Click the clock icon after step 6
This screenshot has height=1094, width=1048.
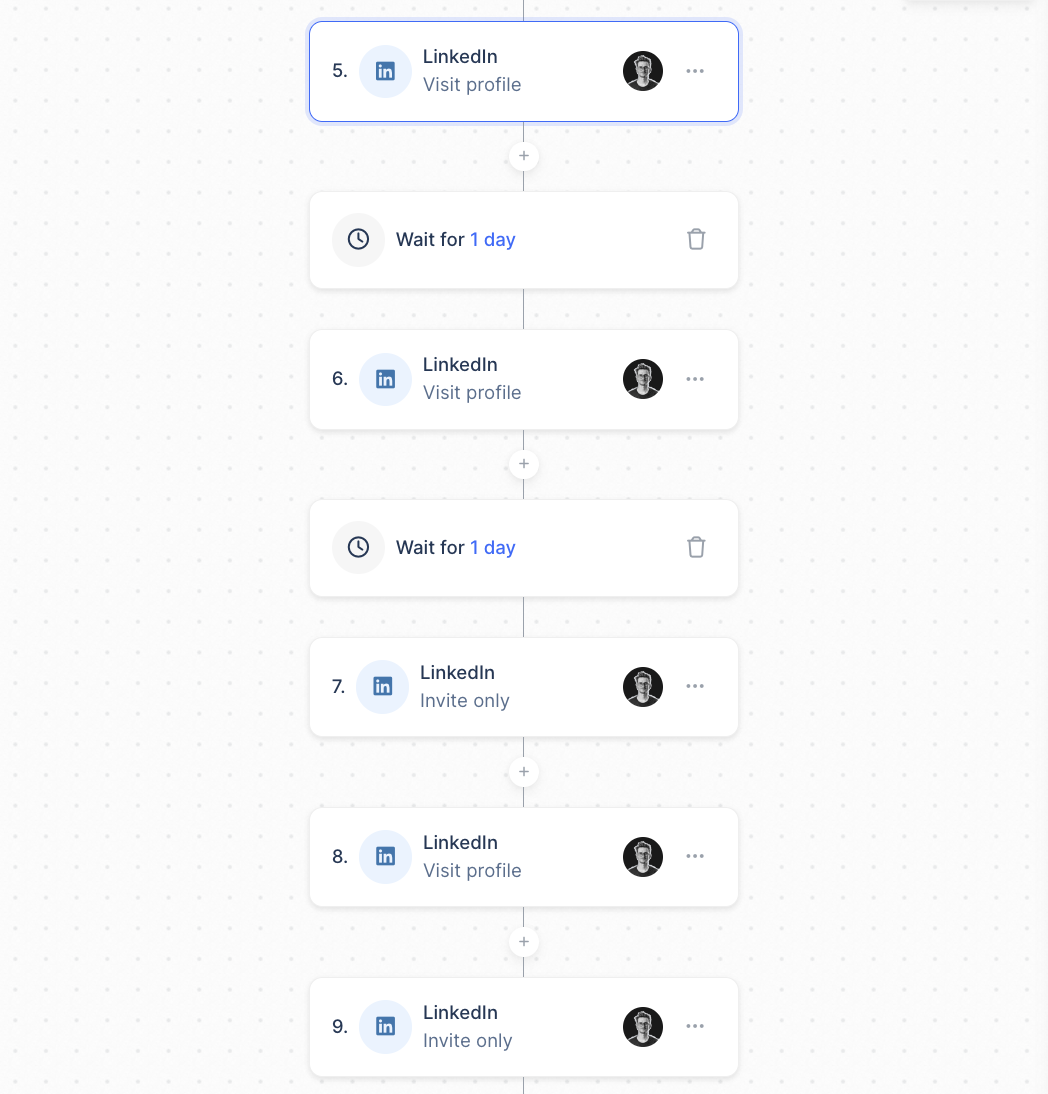click(x=358, y=547)
